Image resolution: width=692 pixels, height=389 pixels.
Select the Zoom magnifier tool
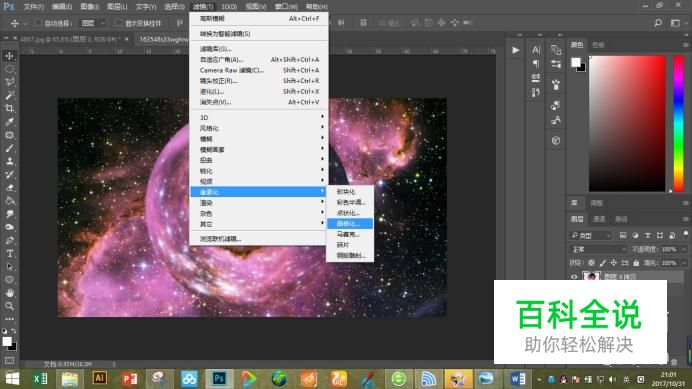[x=9, y=306]
